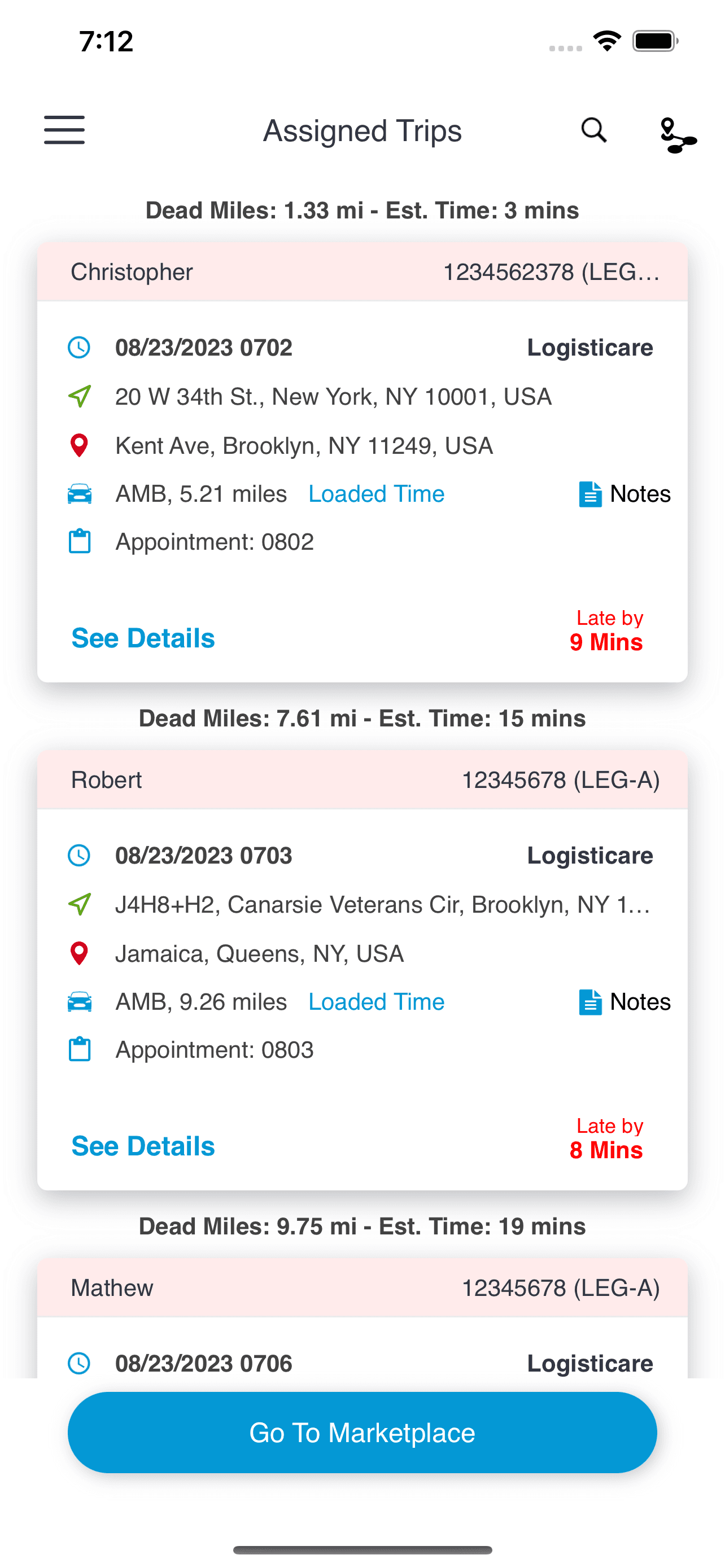This screenshot has width=725, height=1568.
Task: Select Robert trip card header
Action: (x=362, y=779)
